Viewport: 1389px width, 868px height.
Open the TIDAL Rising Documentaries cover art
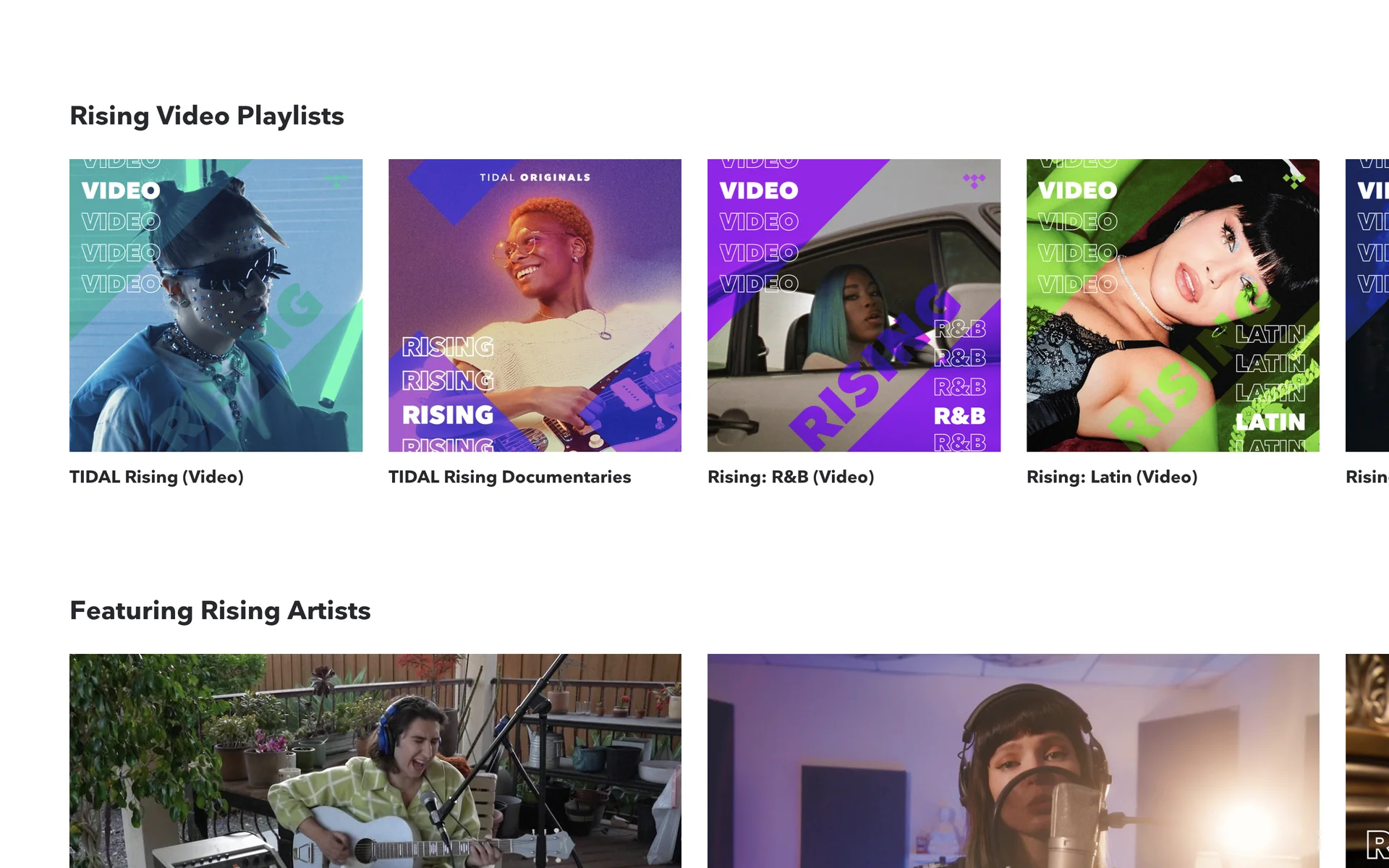point(535,305)
